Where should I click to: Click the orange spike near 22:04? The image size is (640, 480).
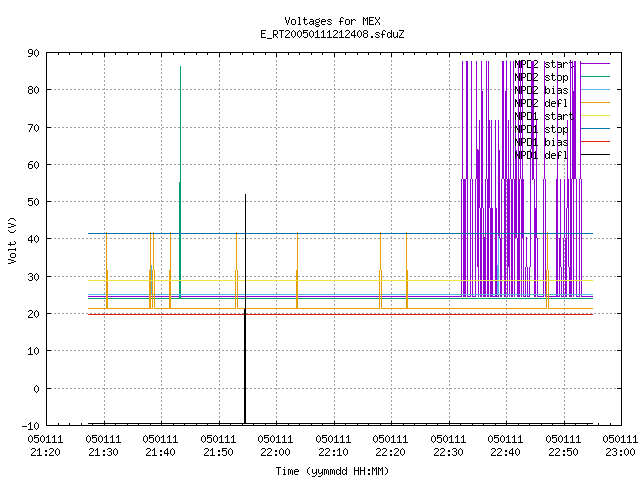point(297,270)
